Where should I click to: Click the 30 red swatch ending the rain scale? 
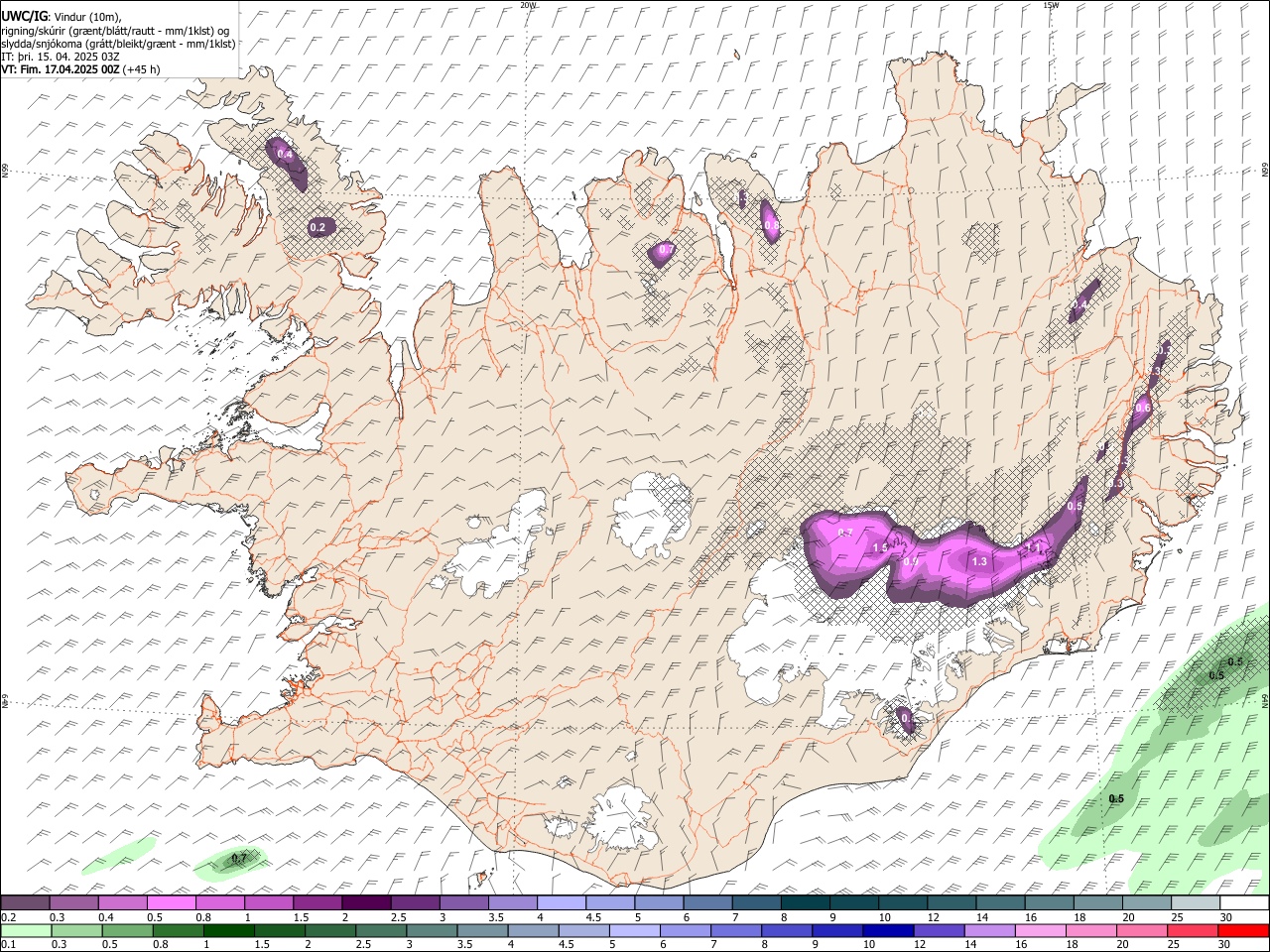click(x=1243, y=930)
